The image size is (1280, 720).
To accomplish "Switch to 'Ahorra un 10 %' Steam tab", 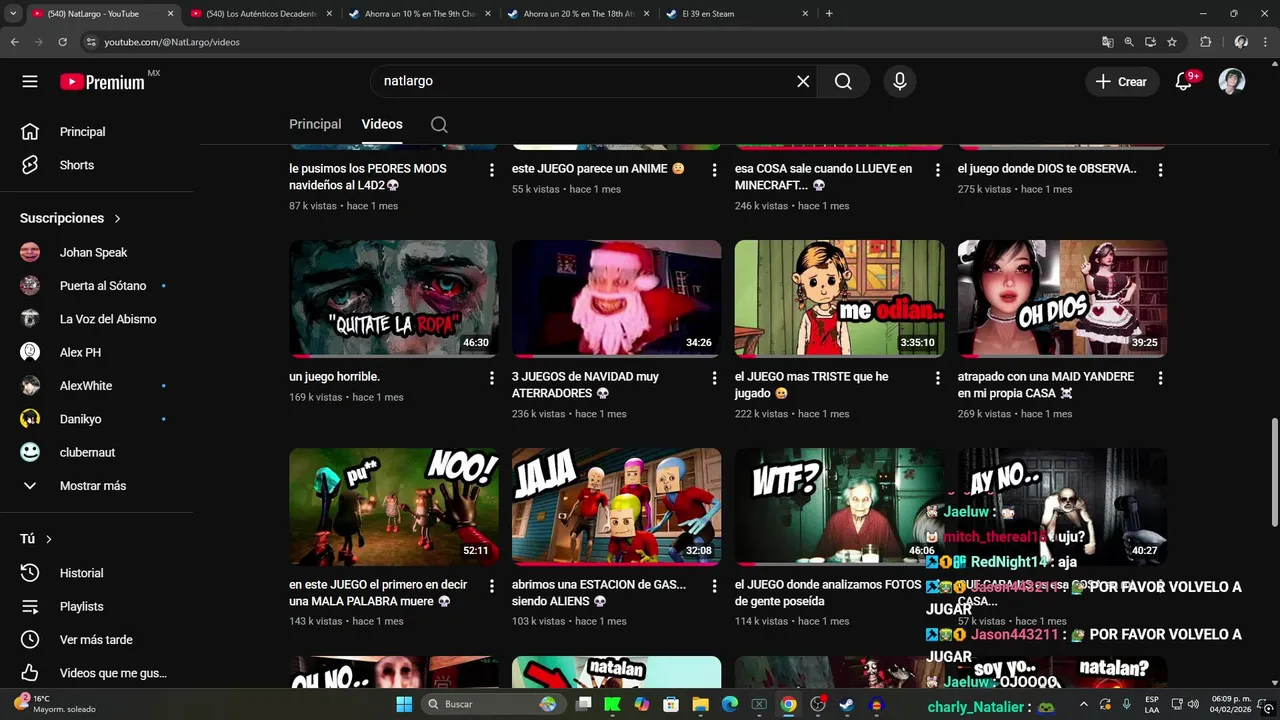I will [x=419, y=14].
